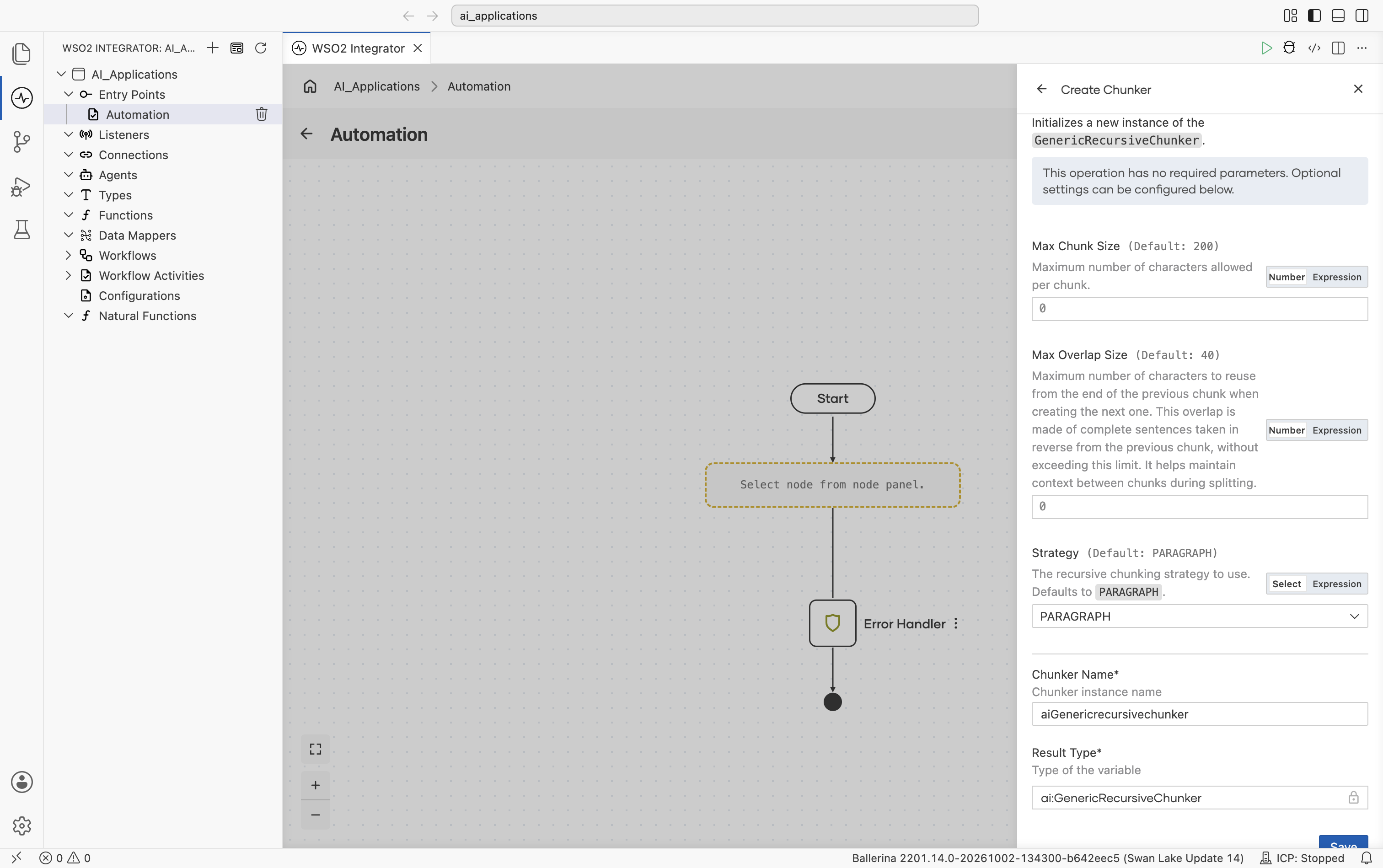This screenshot has width=1383, height=868.
Task: Click the add plus icon in integrator sidebar header
Action: [212, 48]
